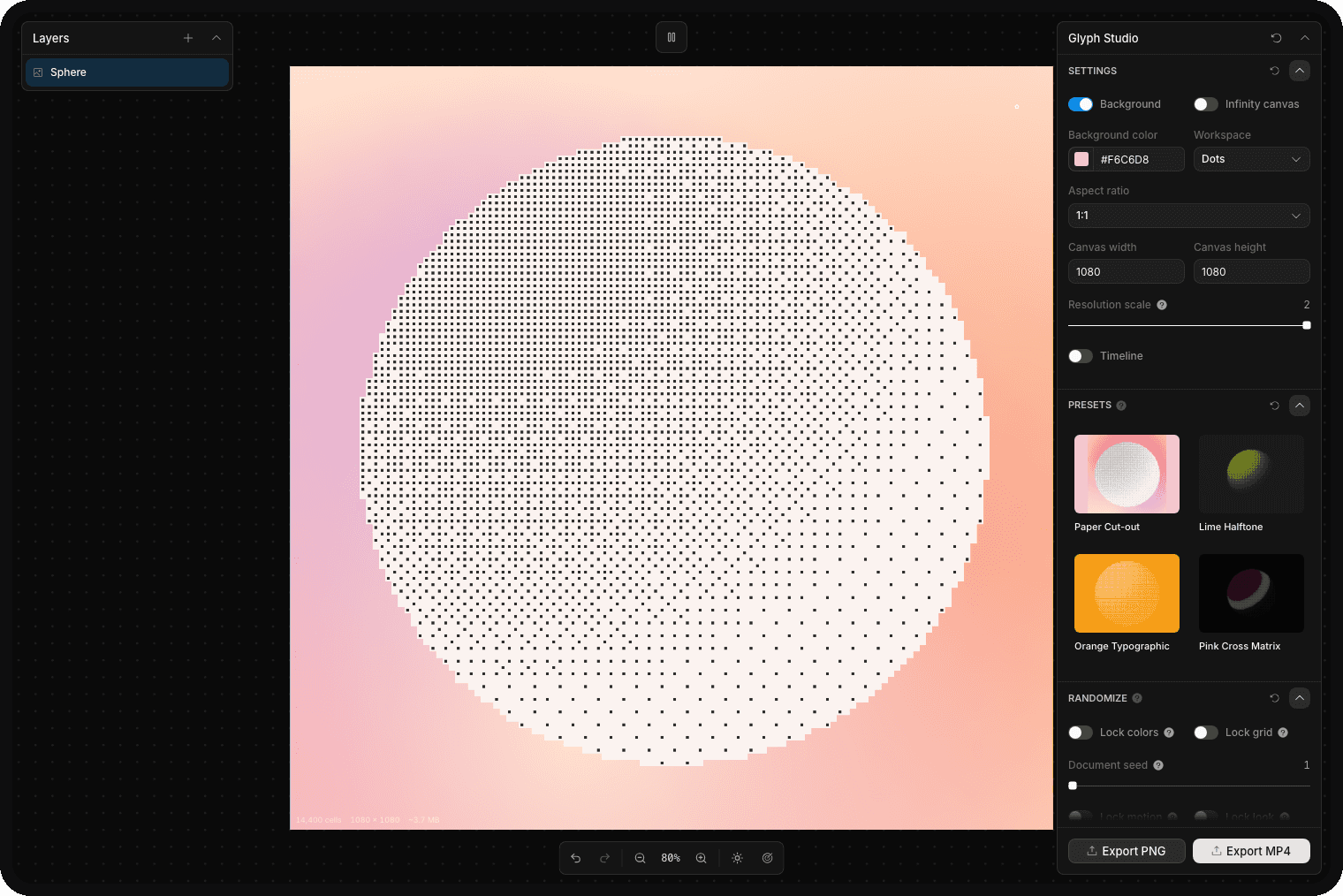
Task: Click the Resolution scale slider handle
Action: pyautogui.click(x=1307, y=325)
